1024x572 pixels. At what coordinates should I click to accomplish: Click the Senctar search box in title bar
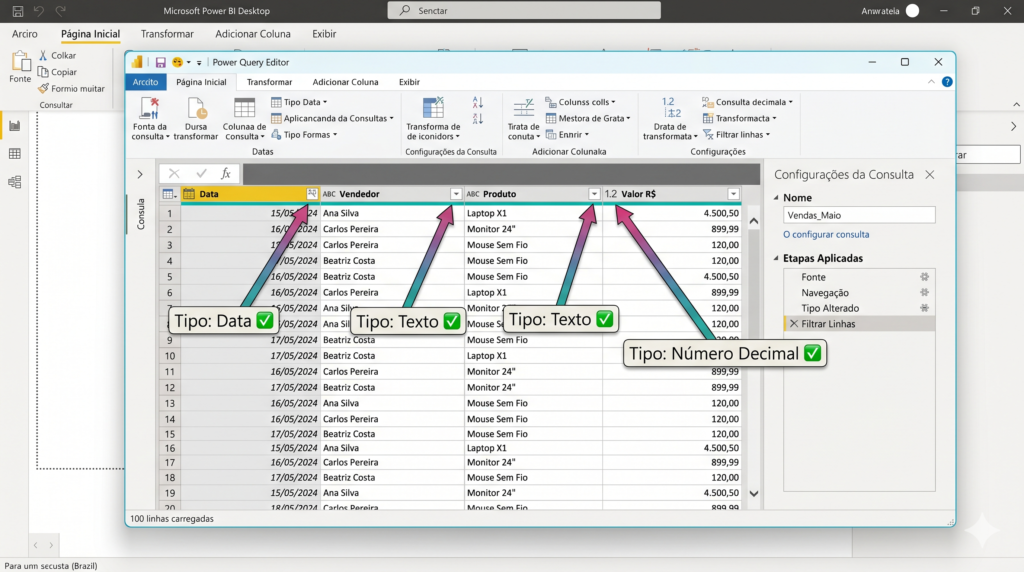[524, 10]
